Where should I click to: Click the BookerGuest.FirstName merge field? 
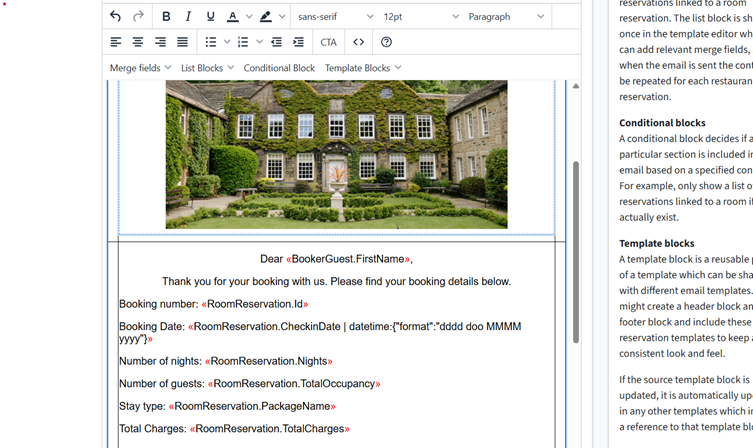point(348,259)
